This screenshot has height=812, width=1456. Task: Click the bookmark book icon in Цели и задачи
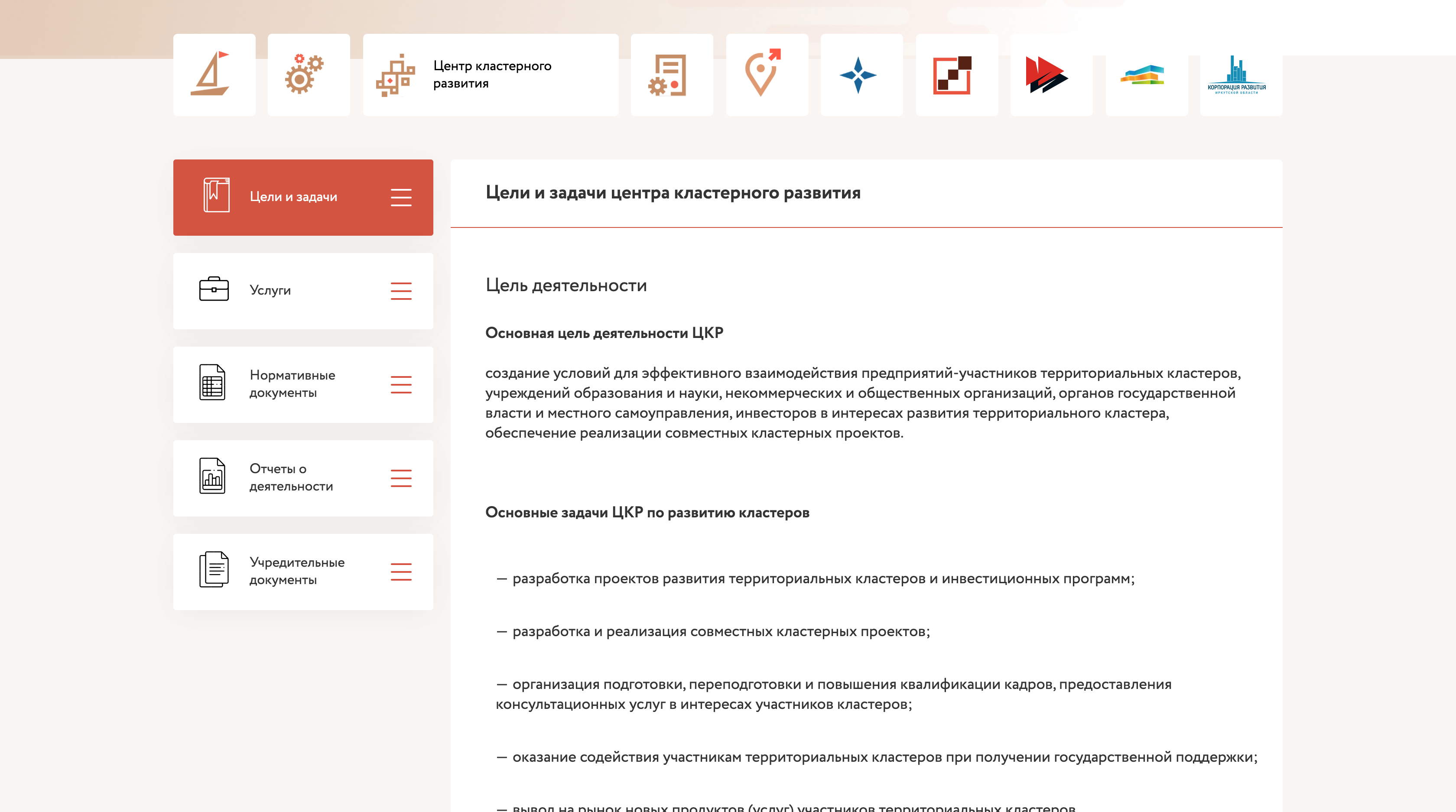click(x=217, y=195)
